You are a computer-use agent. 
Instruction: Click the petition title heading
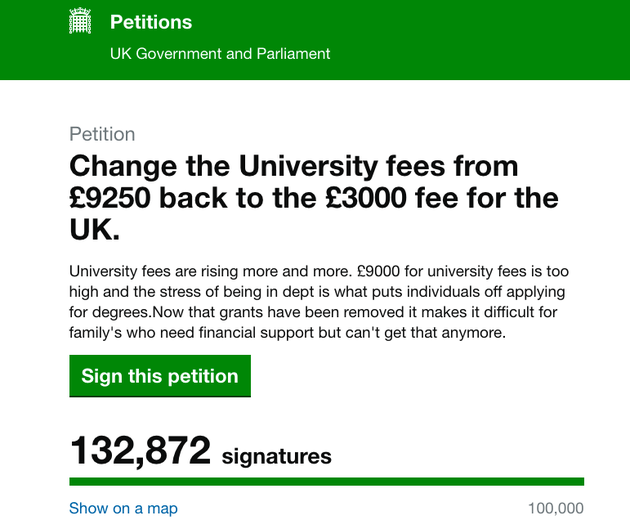coord(314,198)
